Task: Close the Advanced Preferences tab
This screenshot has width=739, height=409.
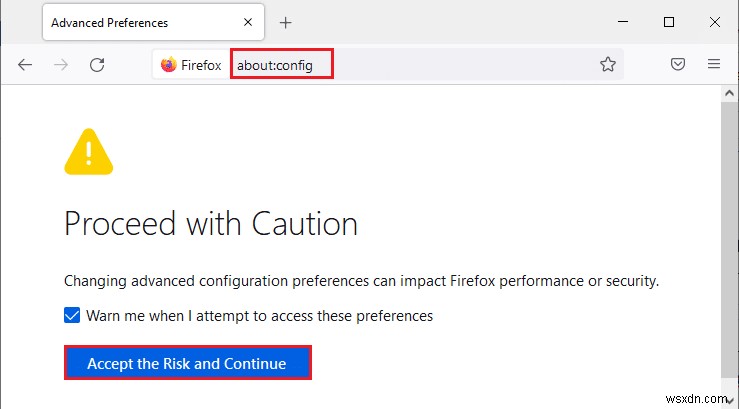Action: tap(247, 22)
